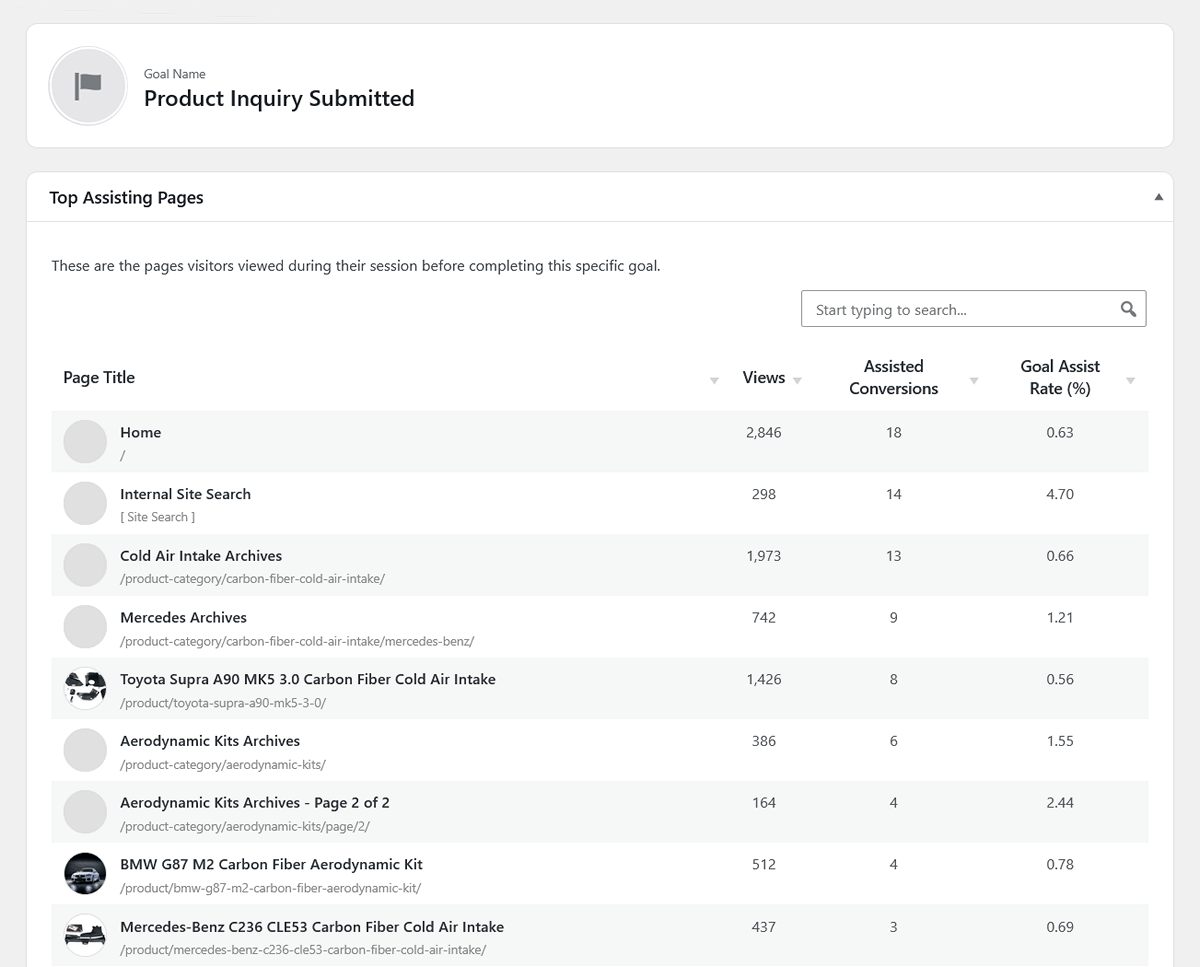Click the Aerodynamic Kits Archives placeholder avatar
Viewport: 1200px width, 967px height.
85,750
